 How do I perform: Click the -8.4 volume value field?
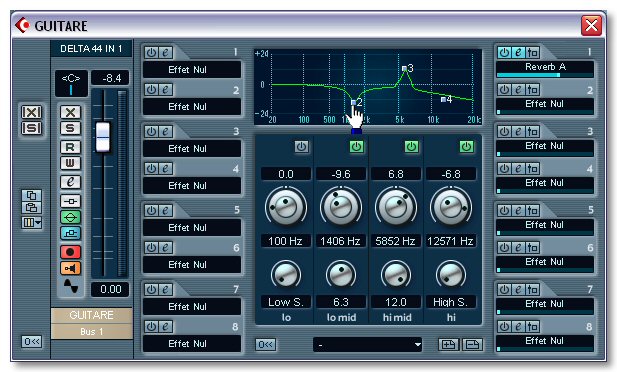111,78
